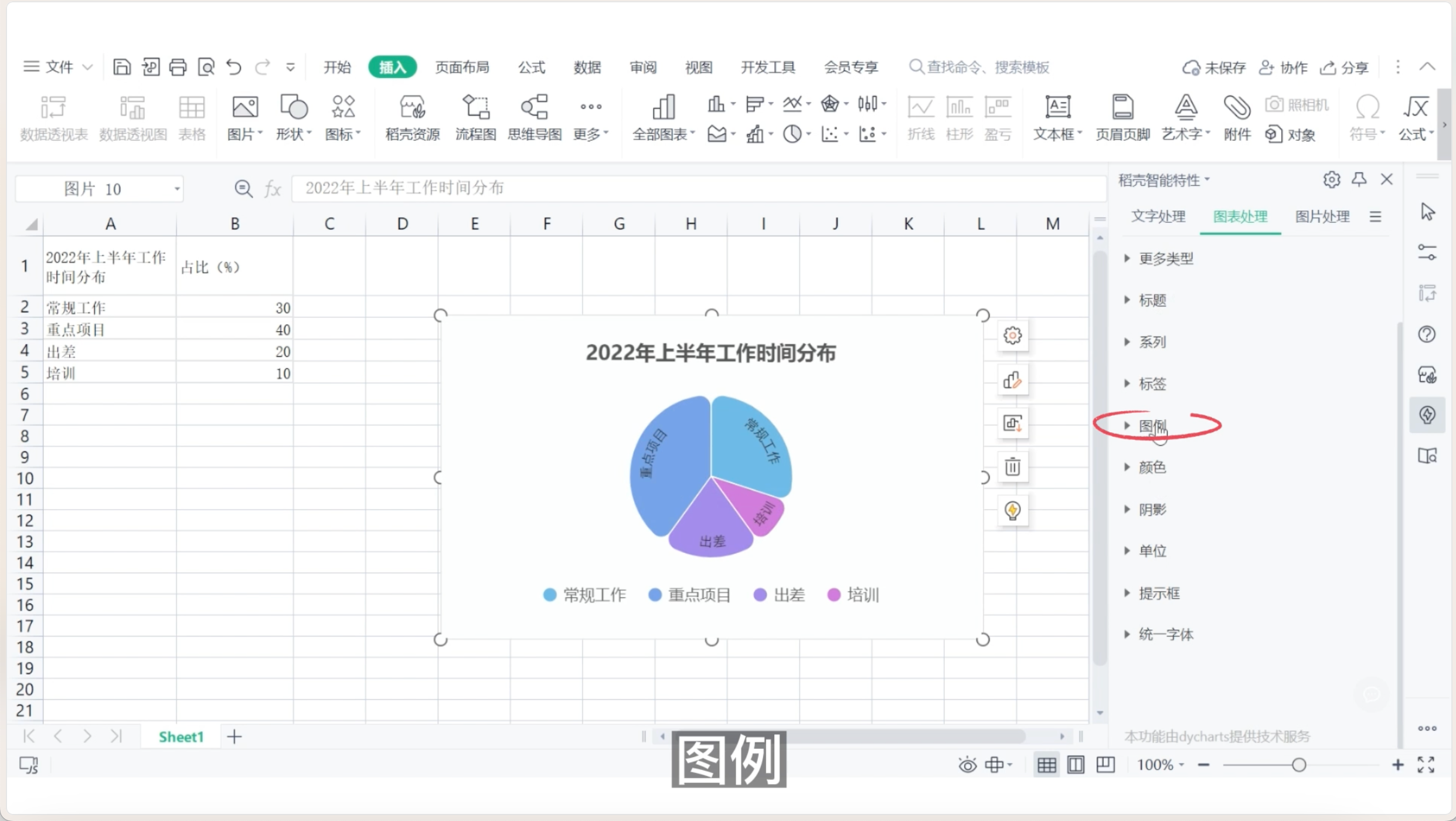Image resolution: width=1456 pixels, height=821 pixels.
Task: Insert a 文本框 text box
Action: (1057, 118)
